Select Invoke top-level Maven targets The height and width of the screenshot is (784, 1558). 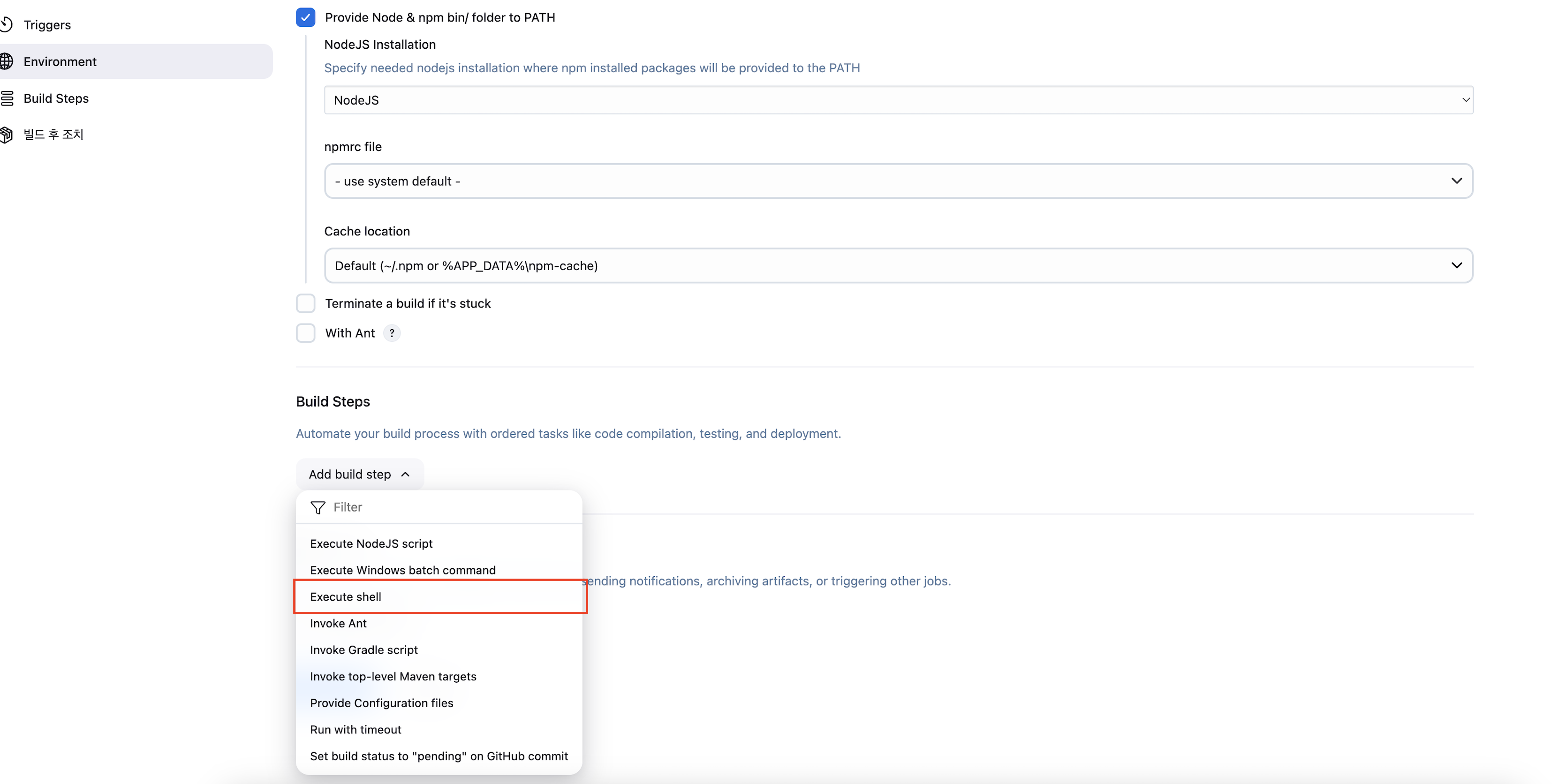tap(393, 677)
